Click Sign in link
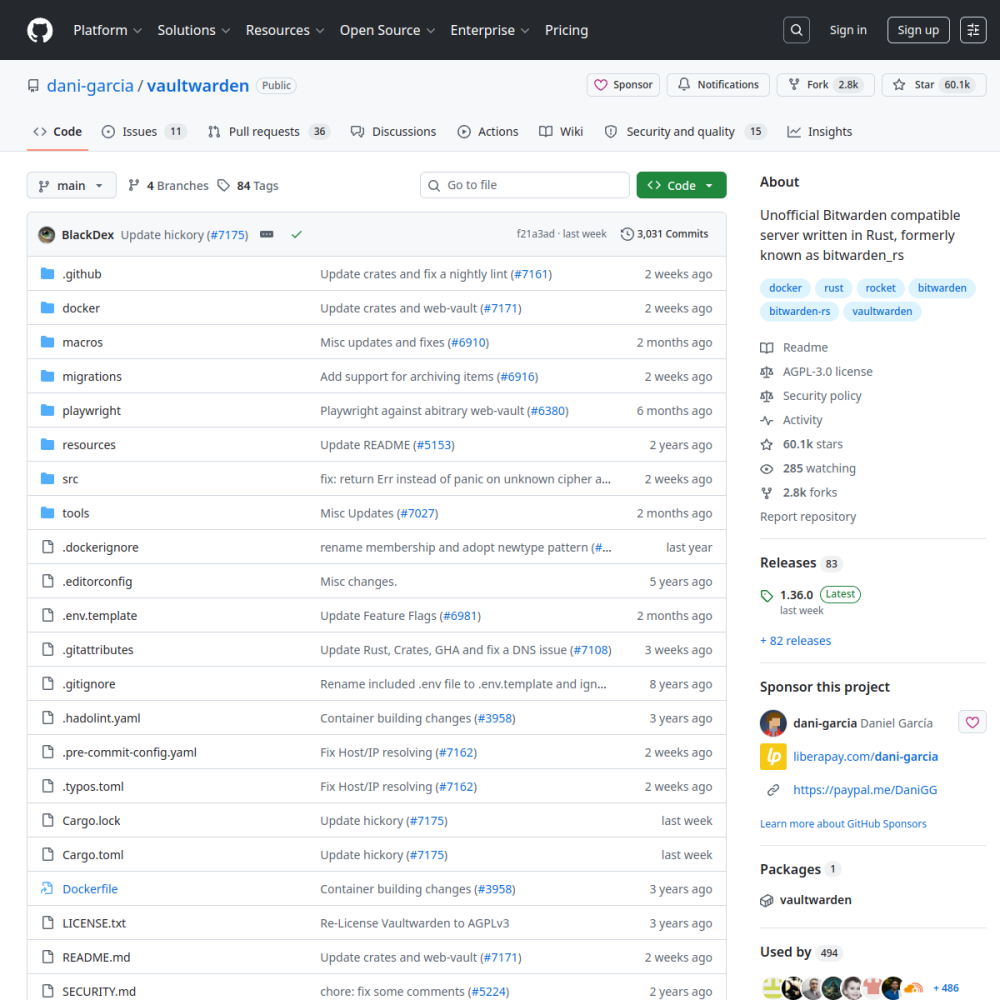1000x1000 pixels. tap(848, 30)
